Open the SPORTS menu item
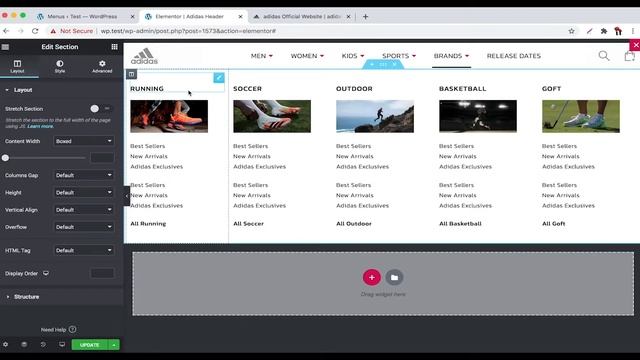This screenshot has width=640, height=360. [x=399, y=56]
